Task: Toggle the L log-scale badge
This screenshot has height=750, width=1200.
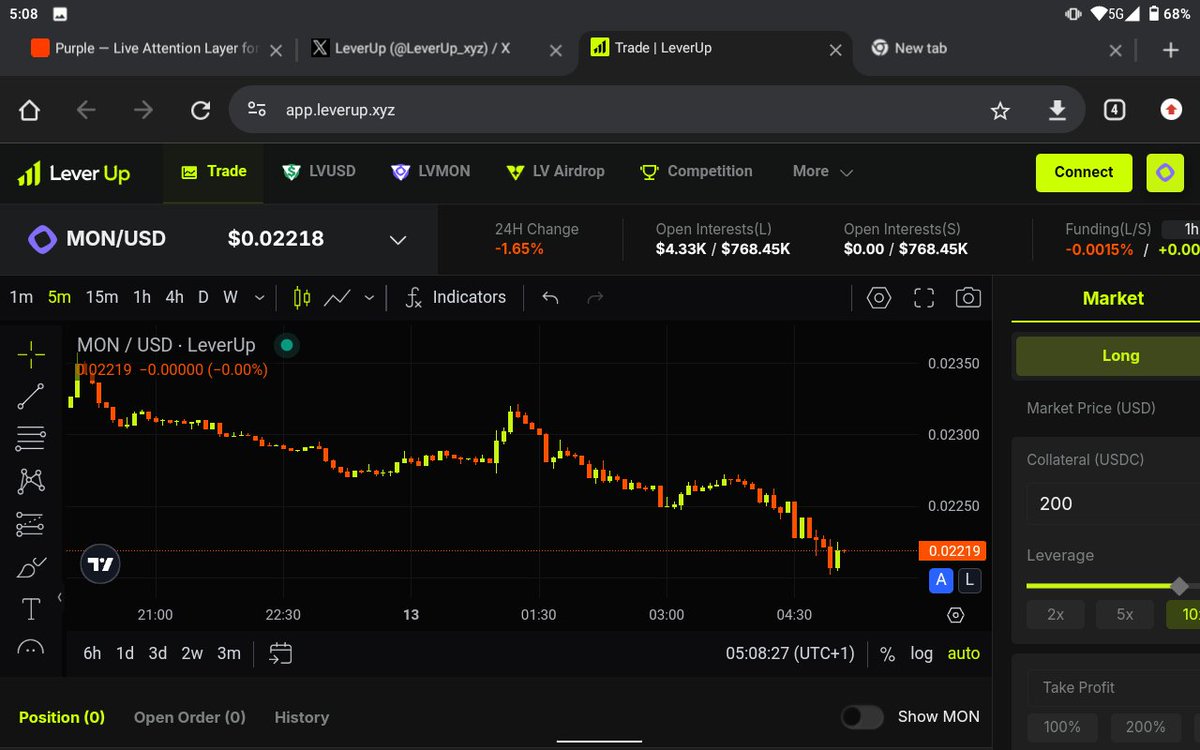Action: [970, 580]
